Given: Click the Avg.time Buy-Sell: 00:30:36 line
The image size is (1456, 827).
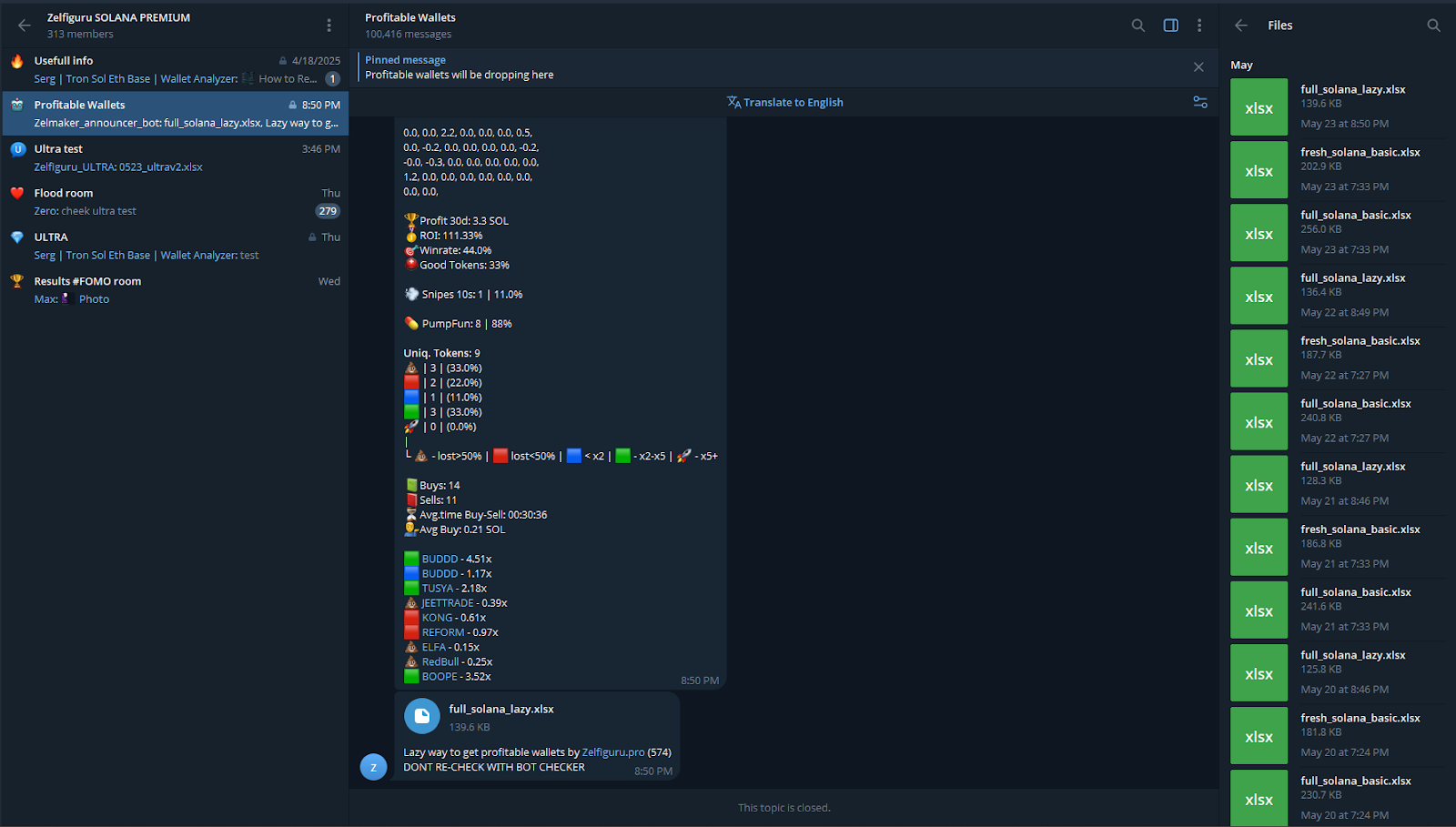Looking at the screenshot, I should [476, 515].
